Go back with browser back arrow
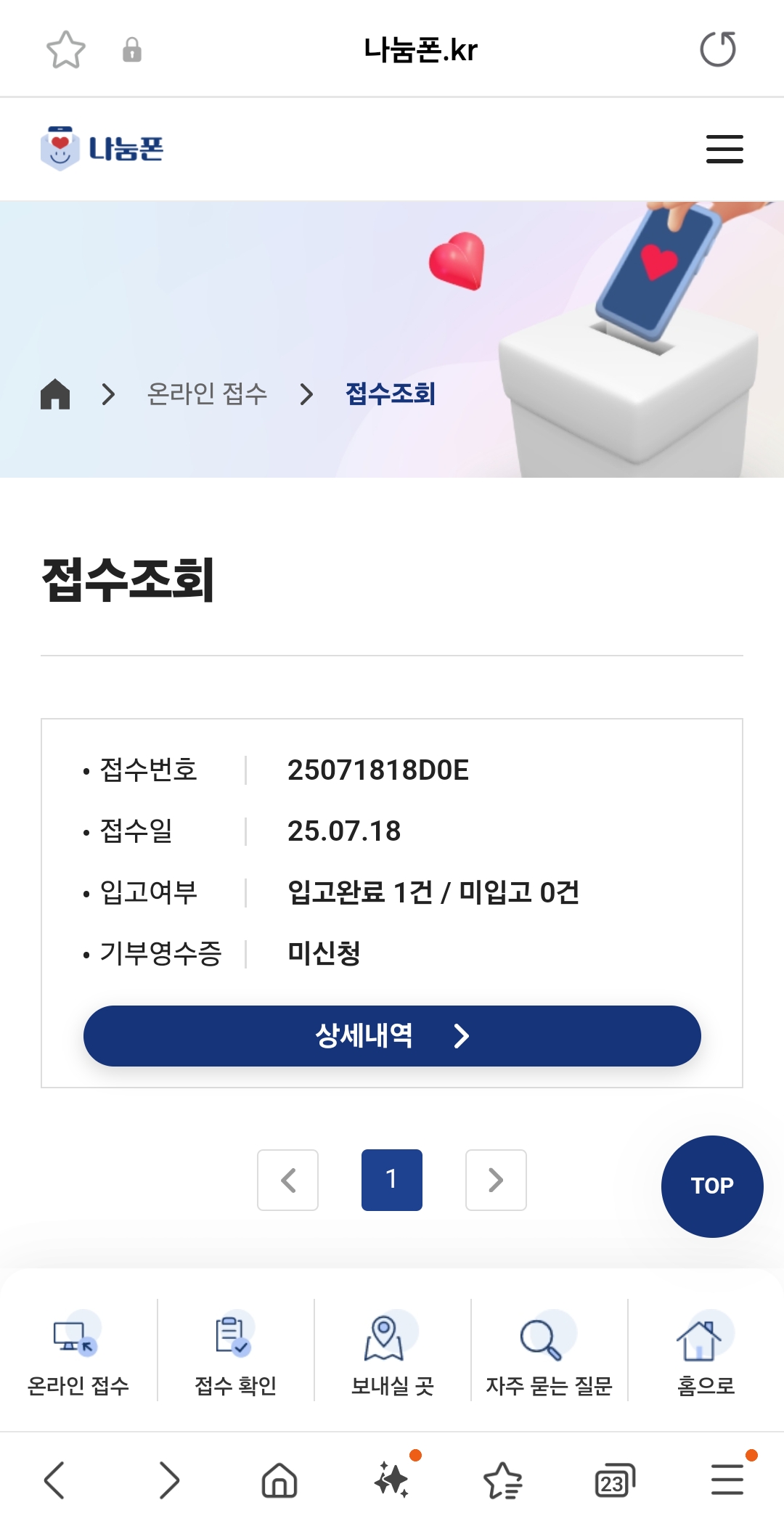 click(55, 1480)
